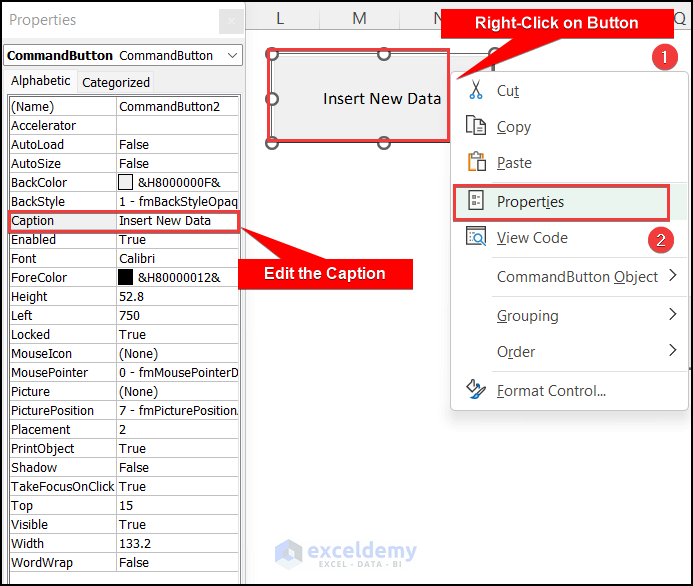Click the Insert New Data button

pyautogui.click(x=359, y=98)
